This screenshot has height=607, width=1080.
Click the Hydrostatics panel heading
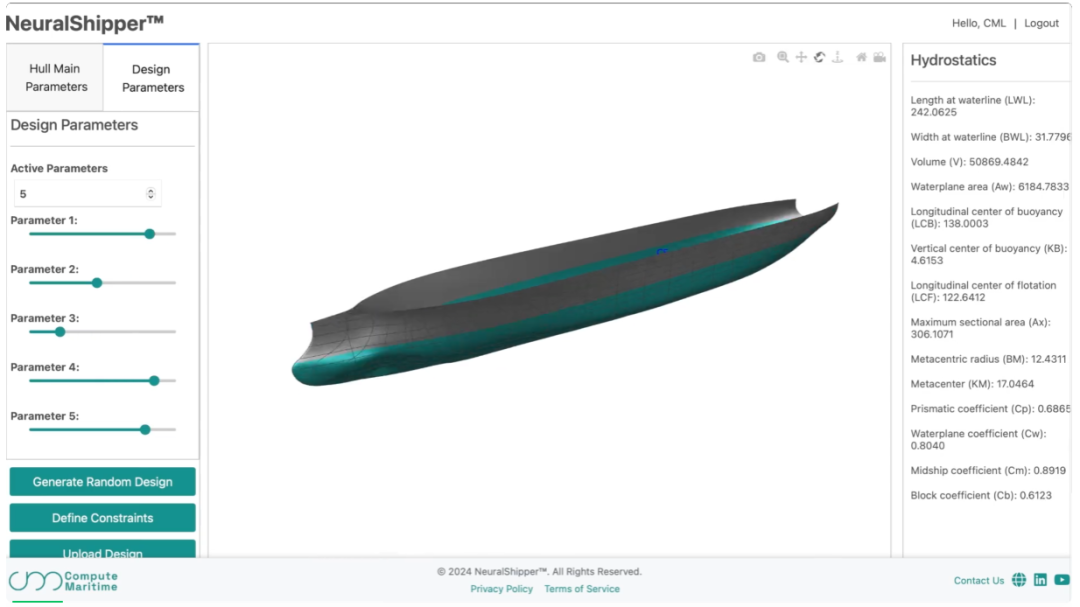point(953,60)
